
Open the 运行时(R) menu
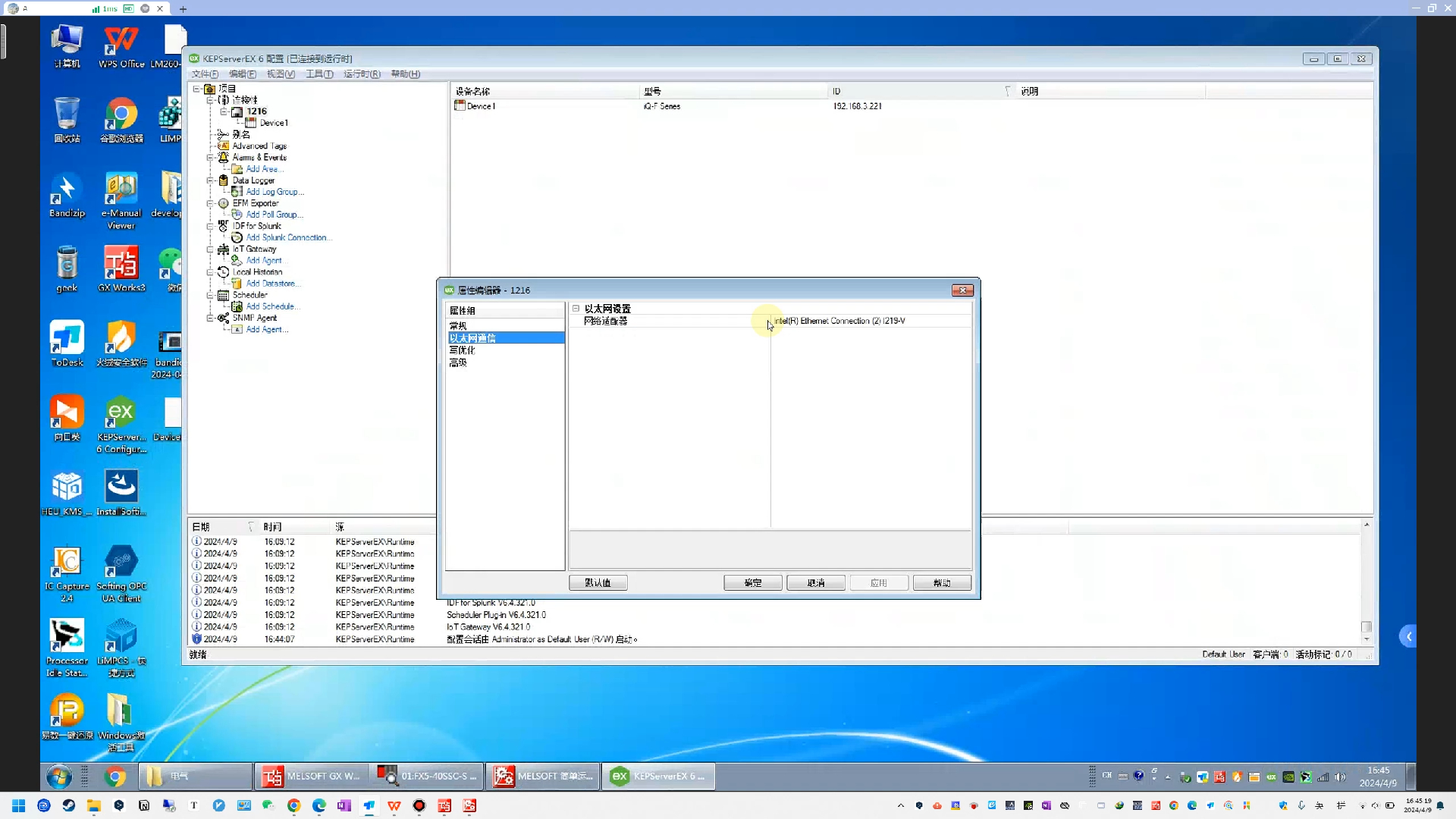point(362,74)
